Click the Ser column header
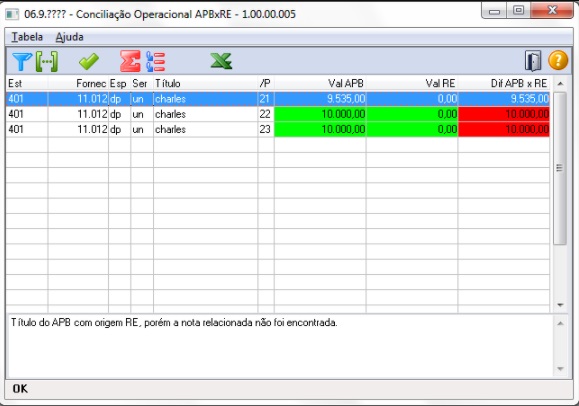The width and height of the screenshot is (579, 406). click(142, 83)
